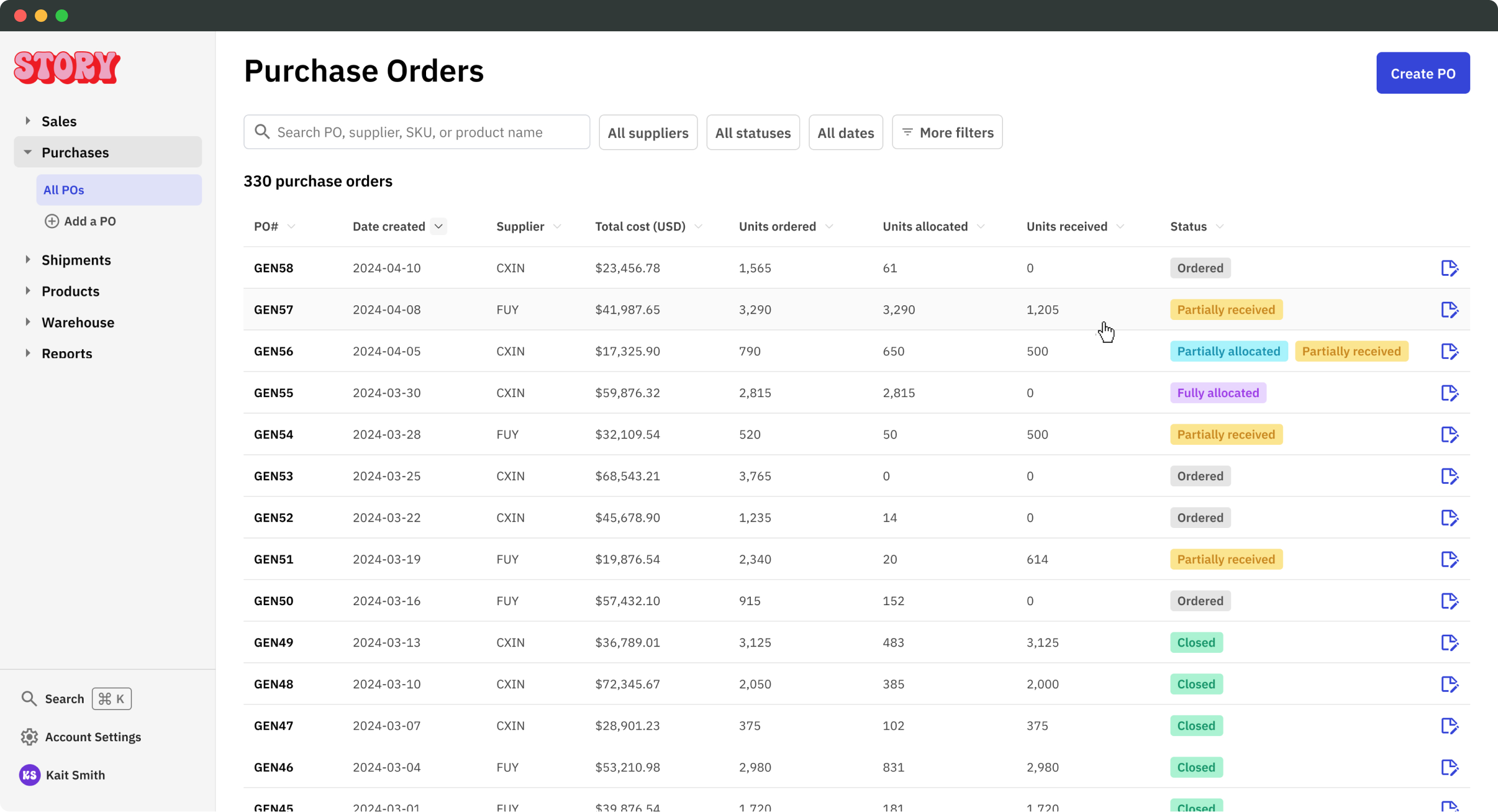
Task: Open edit icon for GEN47 row
Action: [x=1449, y=726]
